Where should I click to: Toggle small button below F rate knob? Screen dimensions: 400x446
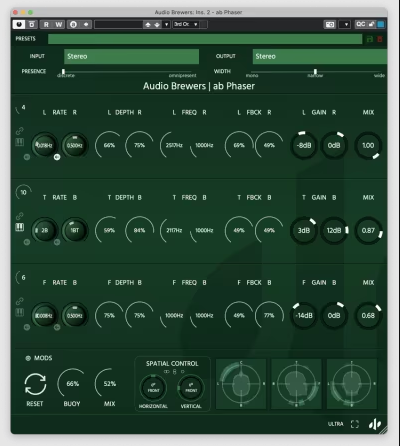[27, 327]
